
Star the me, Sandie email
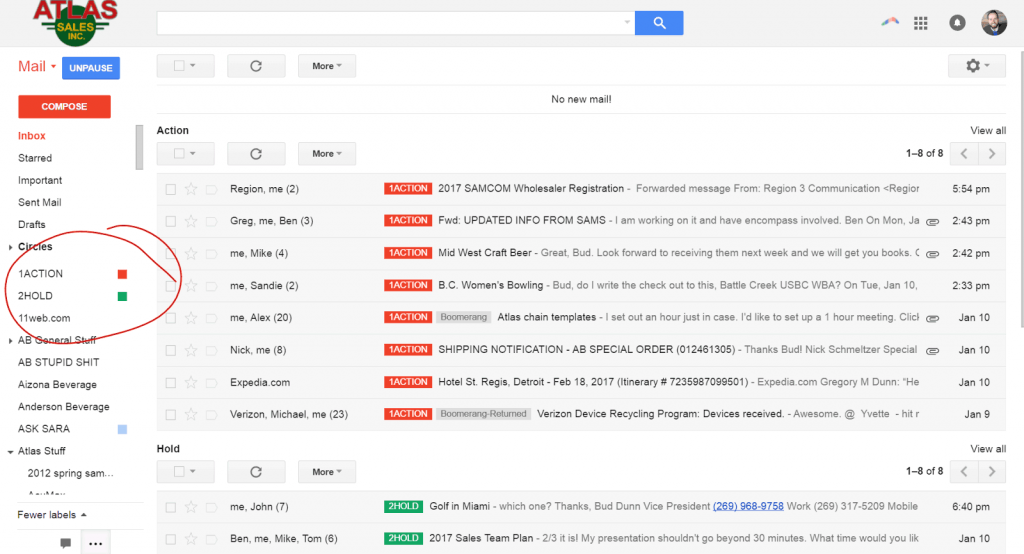click(x=191, y=285)
